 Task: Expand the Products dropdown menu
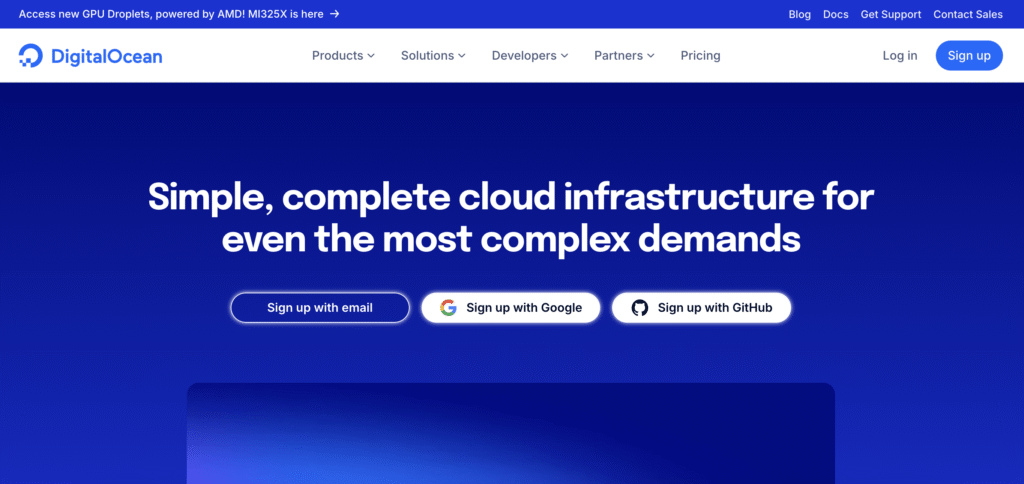tap(343, 56)
